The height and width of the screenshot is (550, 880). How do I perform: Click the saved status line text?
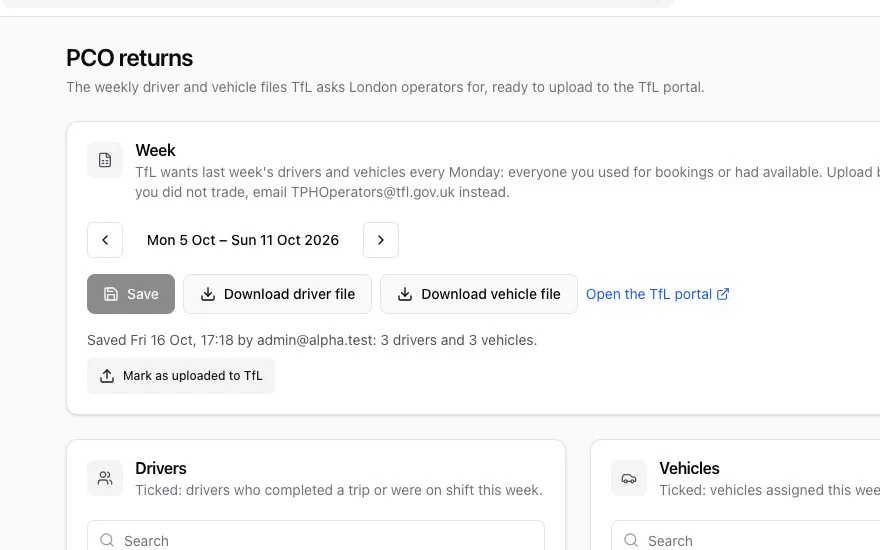click(312, 340)
